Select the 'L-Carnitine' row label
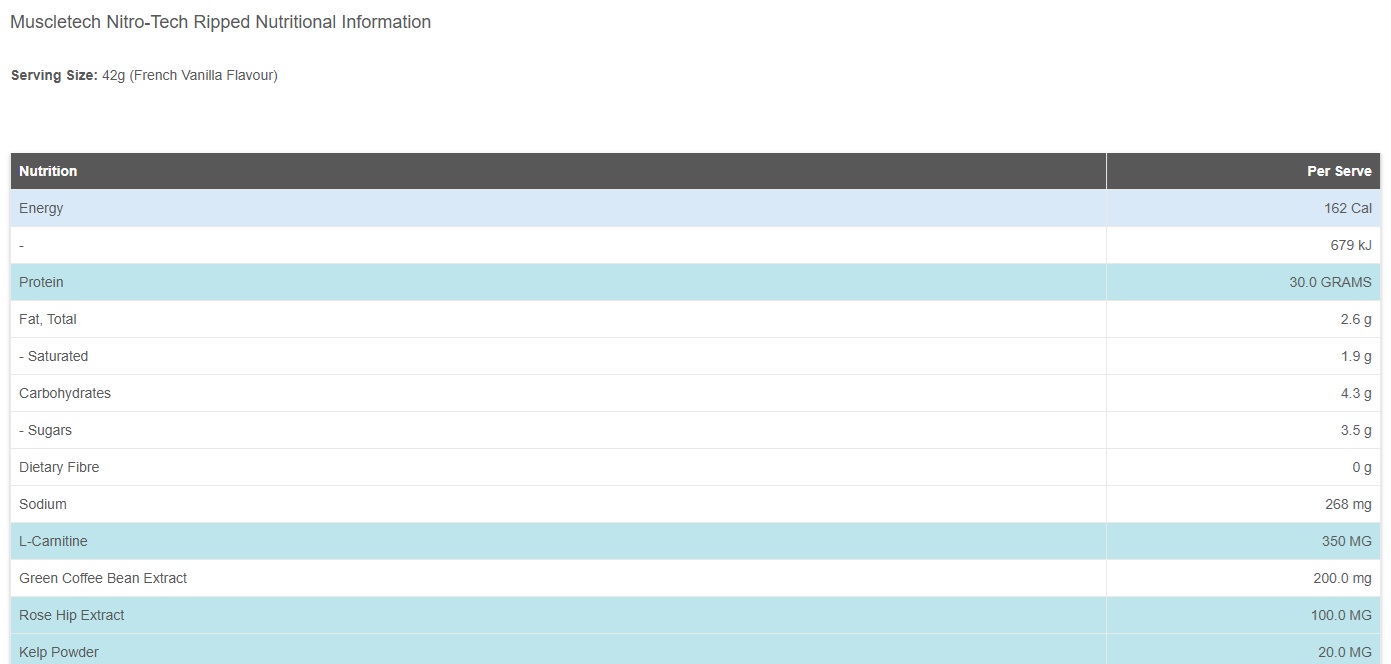This screenshot has height=664, width=1391. [x=53, y=541]
